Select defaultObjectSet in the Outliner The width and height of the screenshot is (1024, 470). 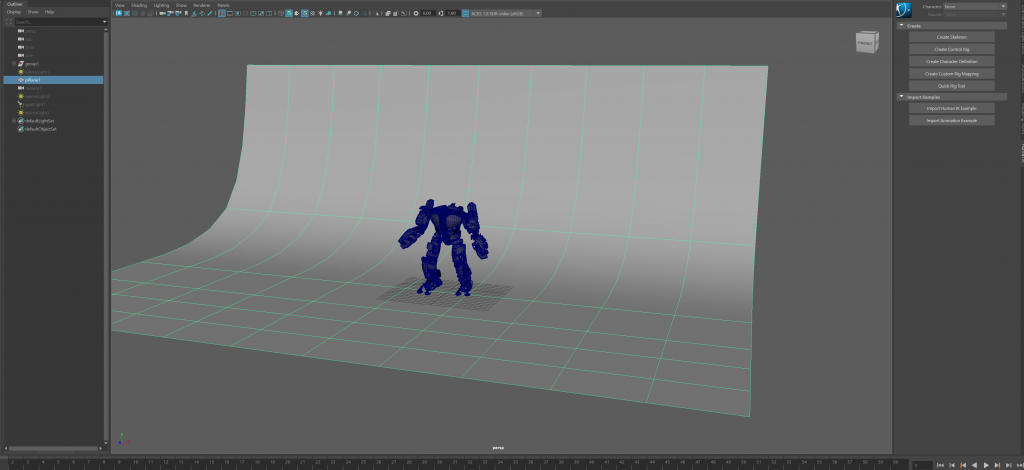coord(40,129)
